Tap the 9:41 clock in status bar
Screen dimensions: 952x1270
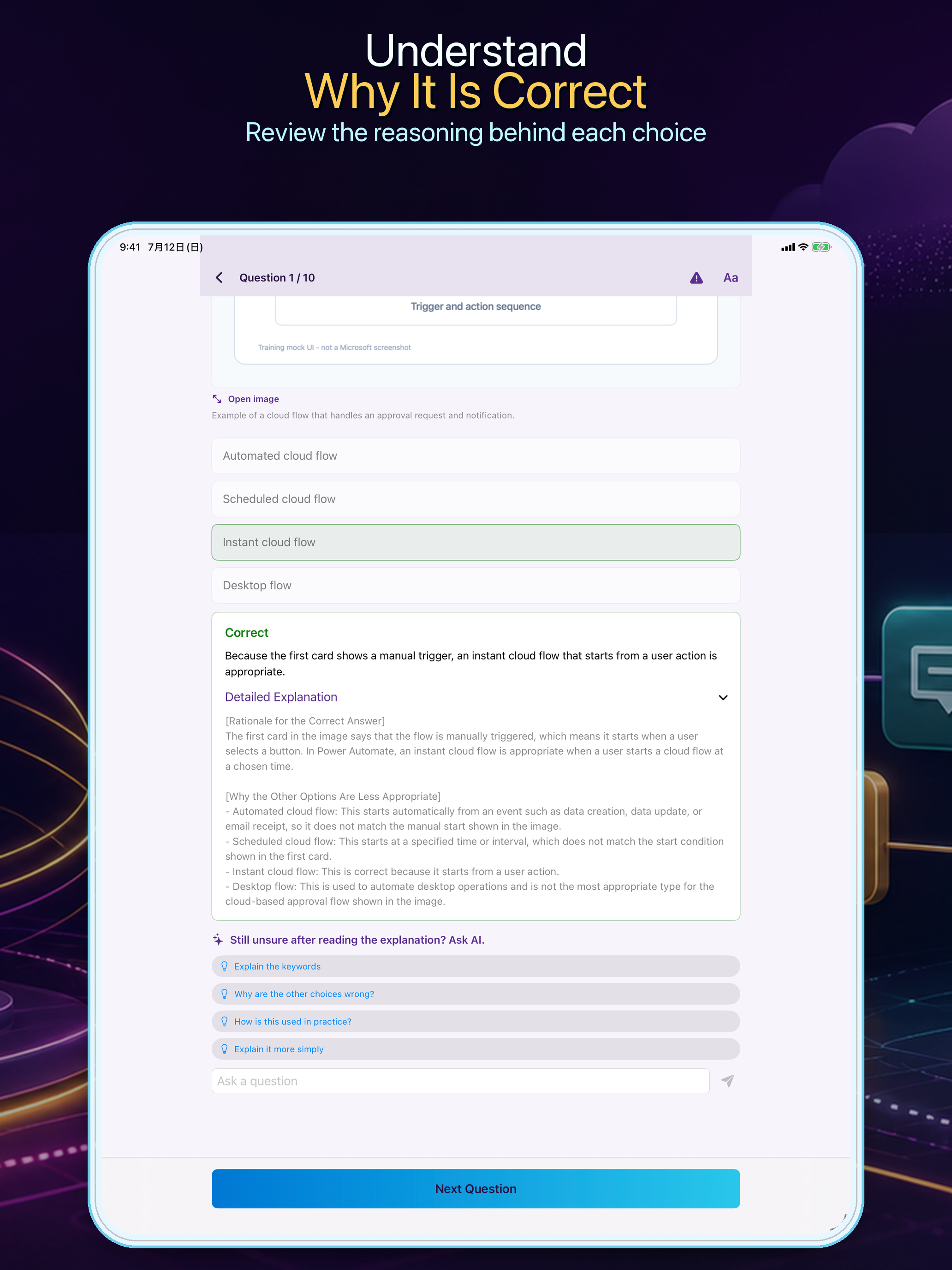(x=130, y=247)
